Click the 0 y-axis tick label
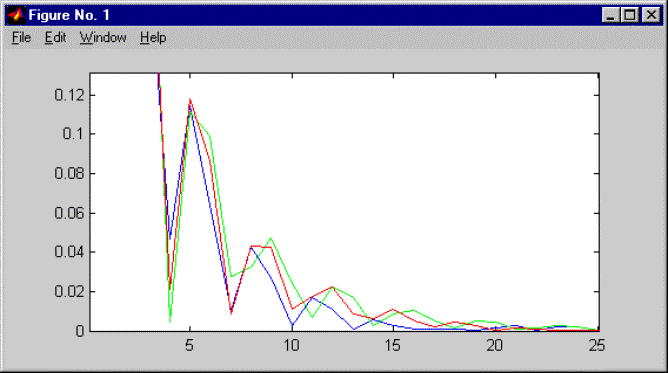This screenshot has width=668, height=373. pos(80,331)
